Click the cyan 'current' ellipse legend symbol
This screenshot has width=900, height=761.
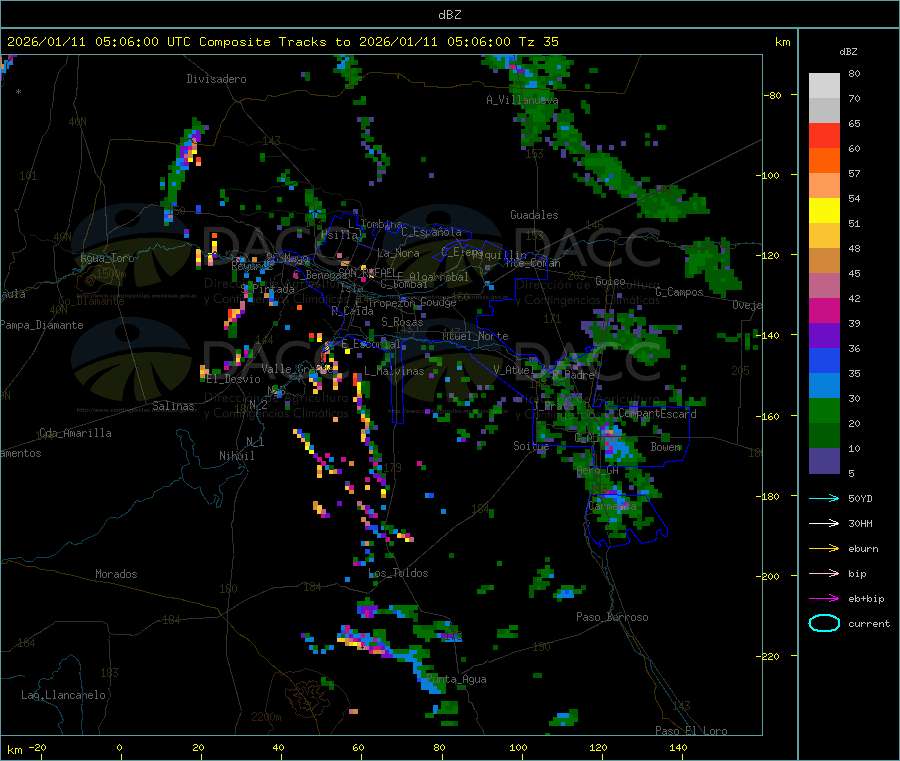pos(824,623)
